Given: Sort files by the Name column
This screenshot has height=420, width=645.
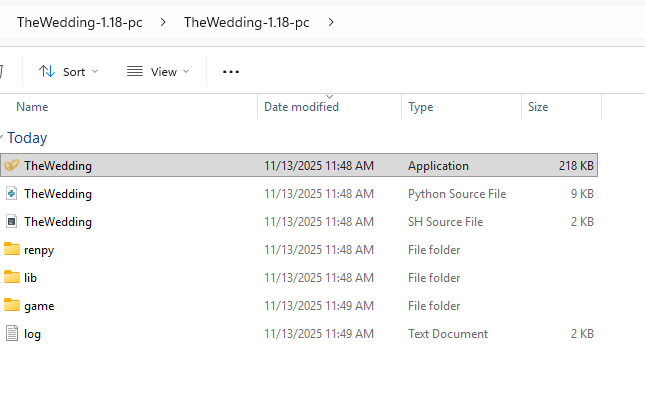Looking at the screenshot, I should point(32,107).
